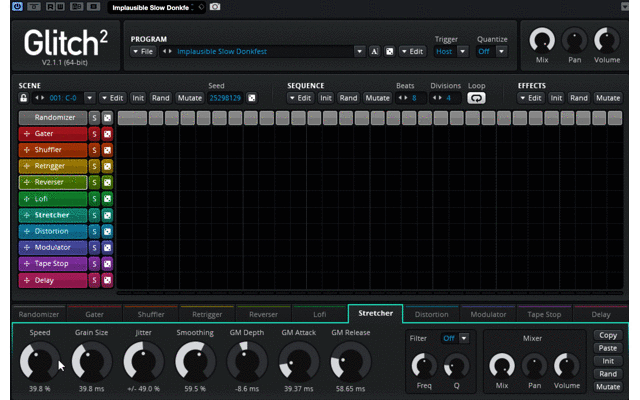640x400 pixels.
Task: Click the host R automation read button
Action: [50, 7]
